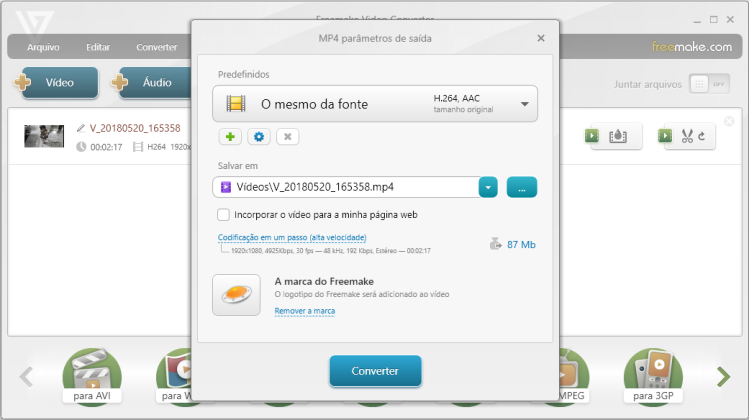
Task: Open the predefined presets dropdown
Action: pos(375,104)
